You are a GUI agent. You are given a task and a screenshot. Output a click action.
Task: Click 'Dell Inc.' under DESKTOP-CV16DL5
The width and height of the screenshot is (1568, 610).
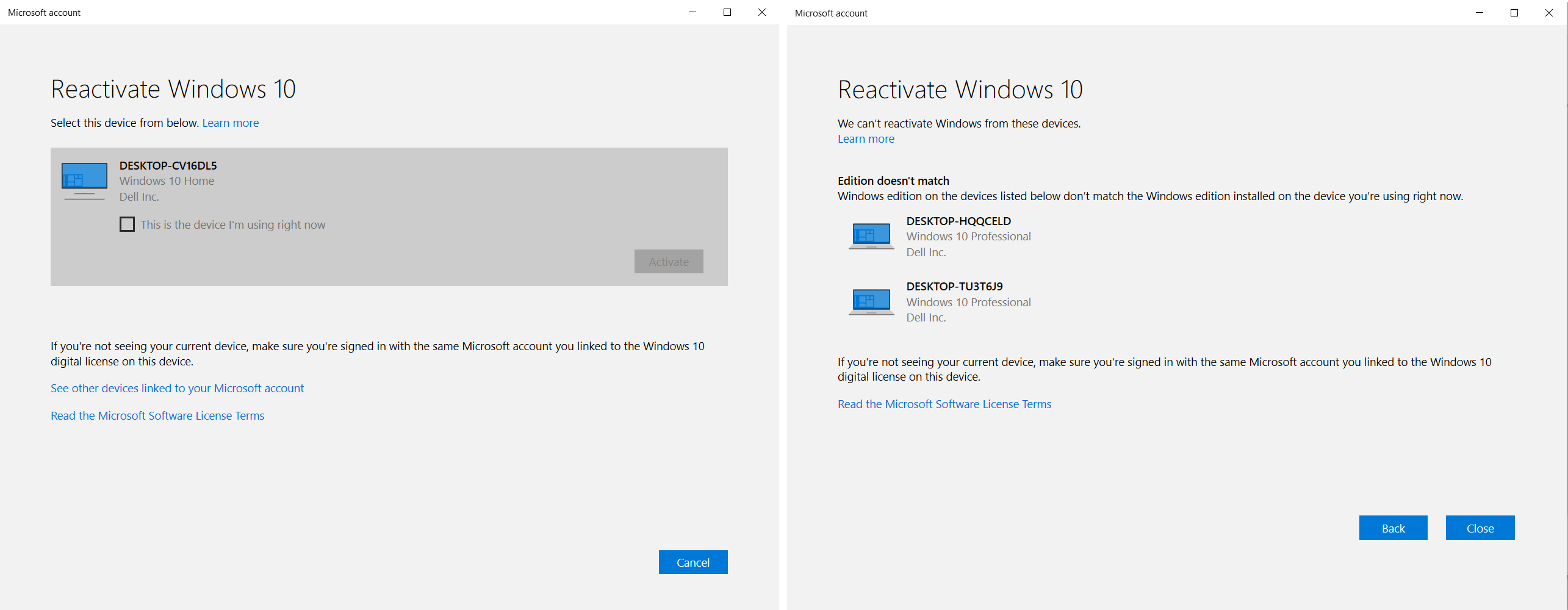[139, 197]
